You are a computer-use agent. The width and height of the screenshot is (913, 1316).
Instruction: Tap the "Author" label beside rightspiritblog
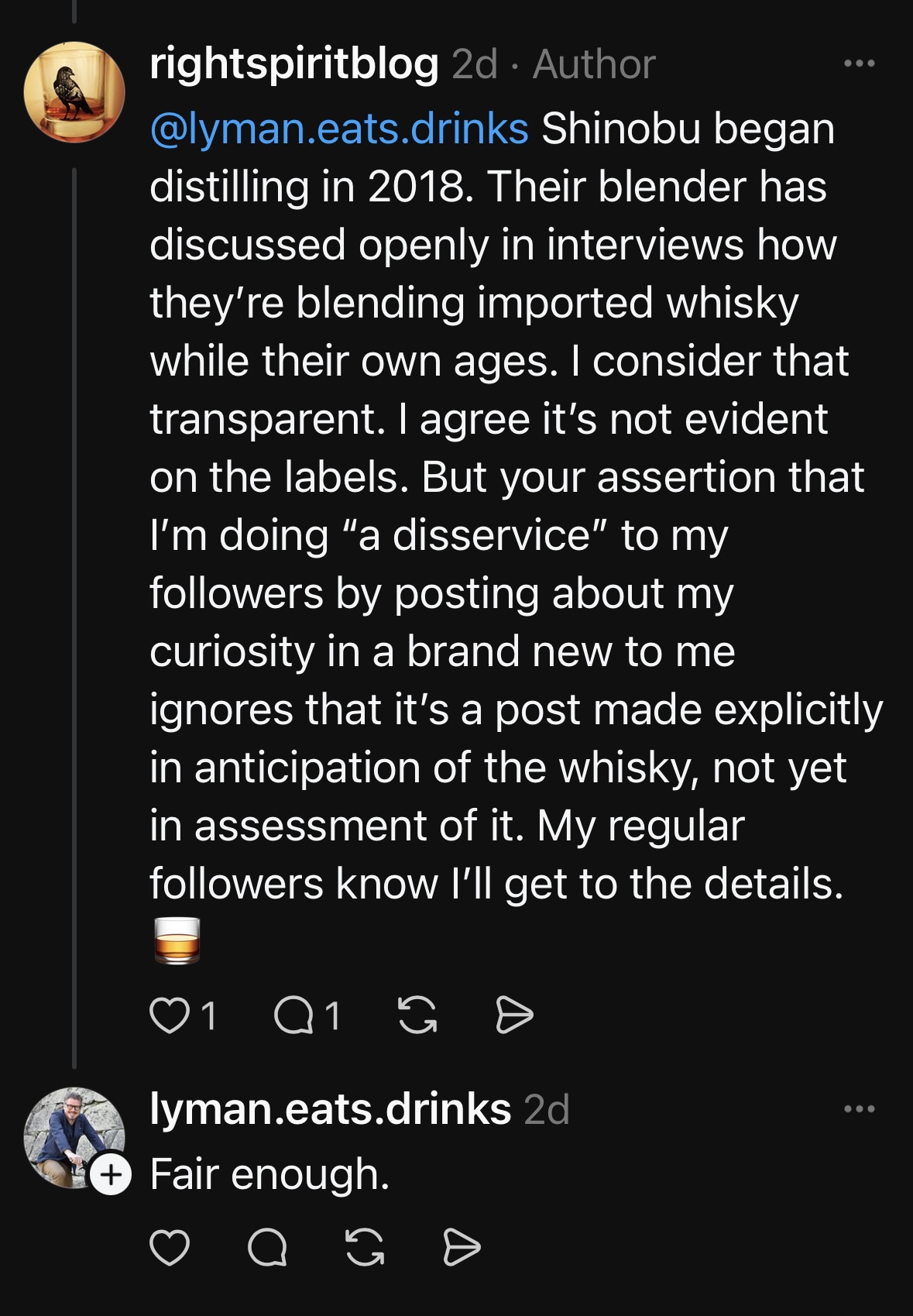tap(594, 64)
